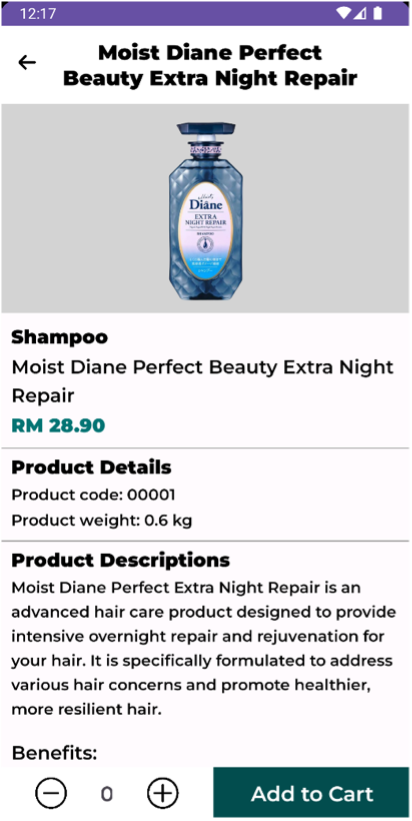Tap the Shampoo category label
412x821 pixels.
click(x=60, y=338)
